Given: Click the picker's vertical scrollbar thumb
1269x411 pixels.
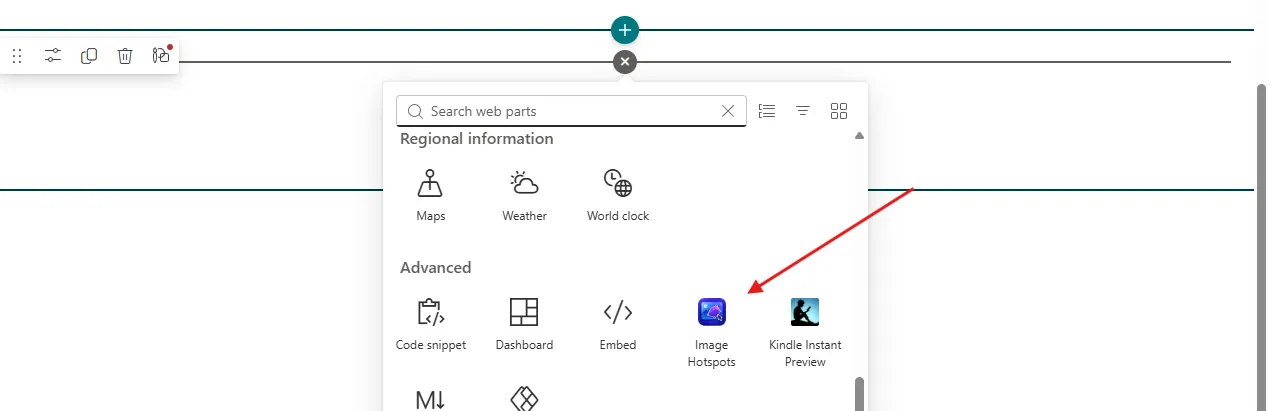Looking at the screenshot, I should click(x=859, y=393).
